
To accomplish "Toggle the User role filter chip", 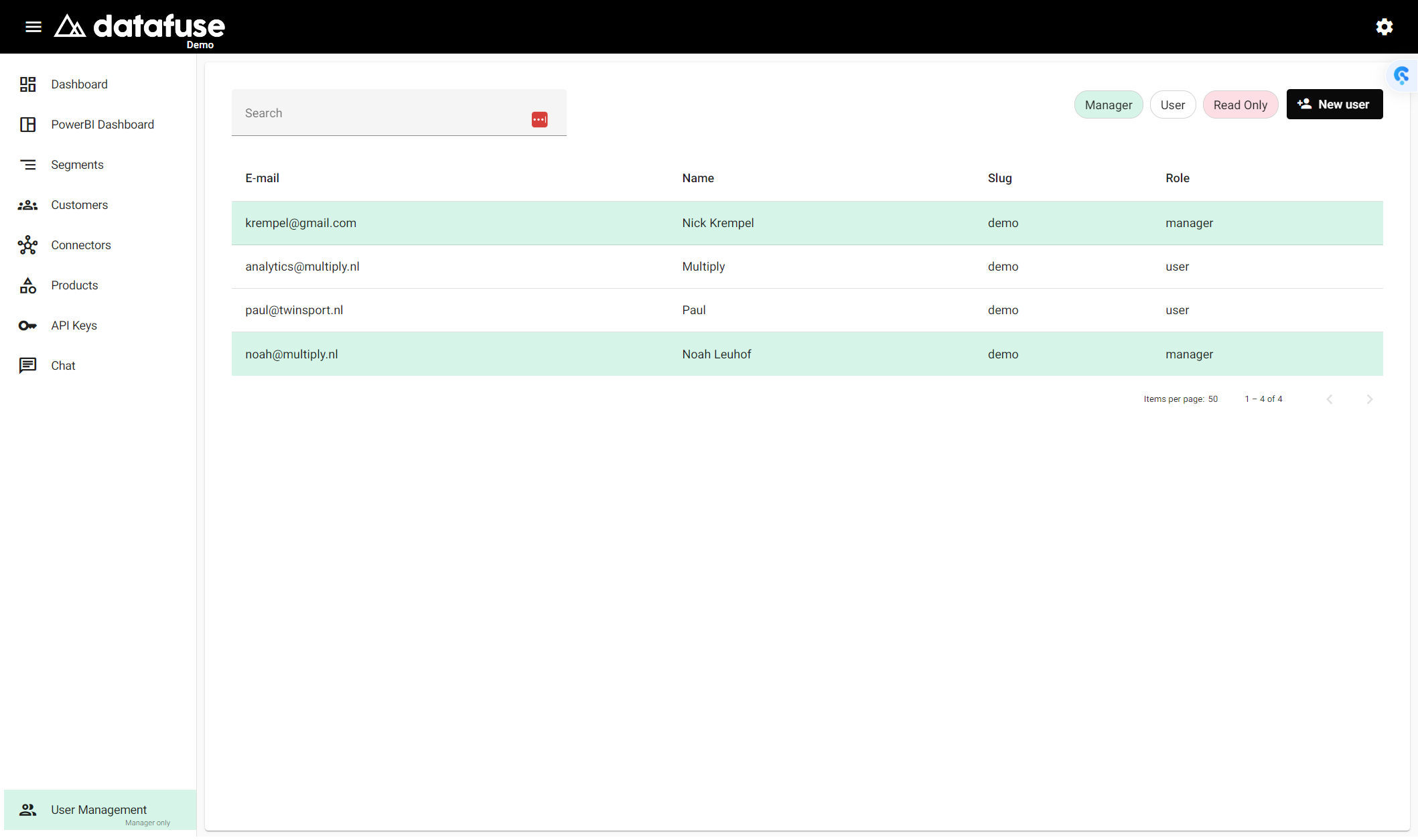I will click(x=1173, y=104).
